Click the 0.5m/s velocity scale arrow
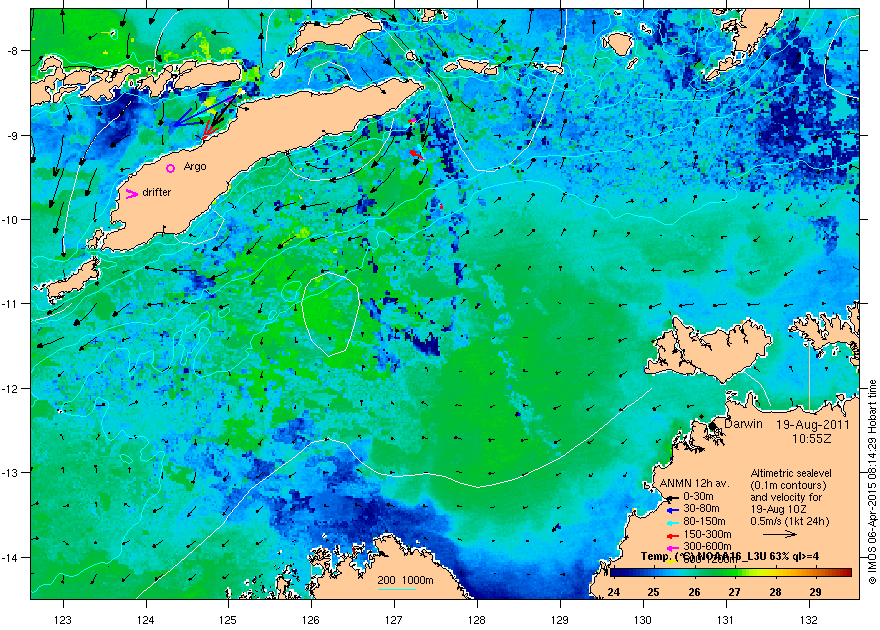The image size is (880, 630). point(780,534)
